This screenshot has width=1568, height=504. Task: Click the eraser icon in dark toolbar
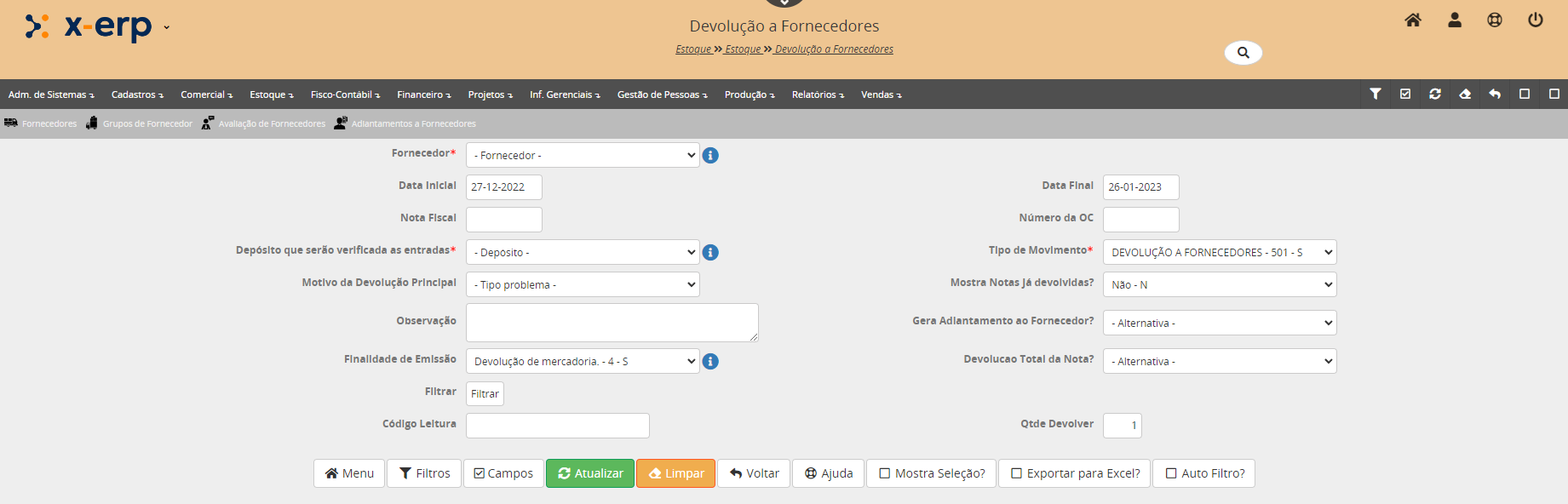1465,94
